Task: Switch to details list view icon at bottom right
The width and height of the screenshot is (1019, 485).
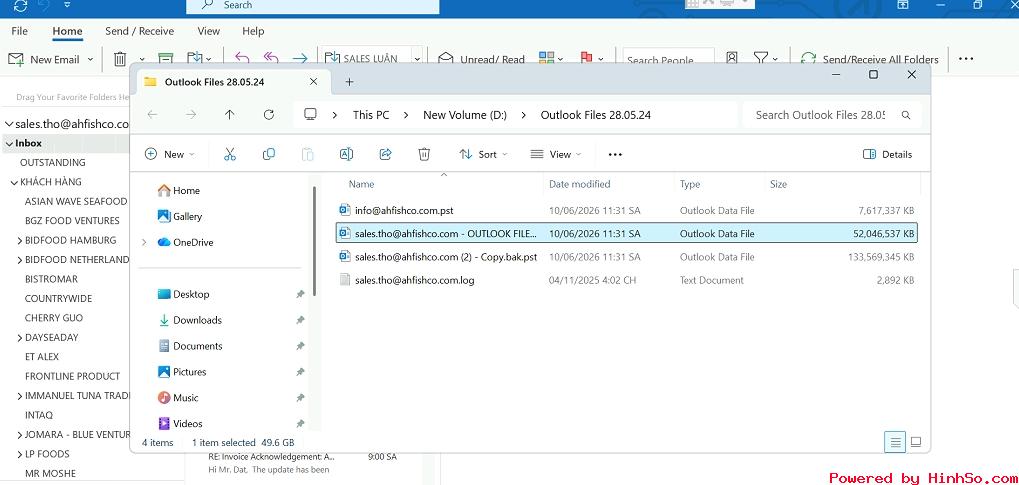Action: 896,443
